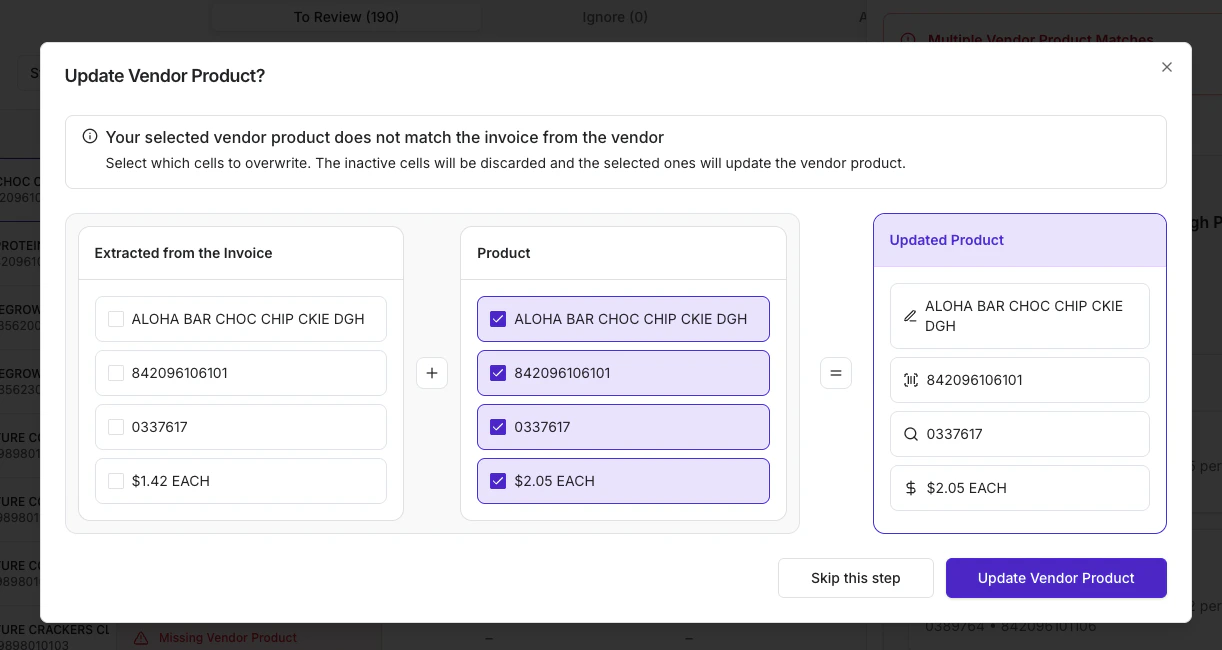Uncheck the Product $2.05 EACH checkbox

498,481
